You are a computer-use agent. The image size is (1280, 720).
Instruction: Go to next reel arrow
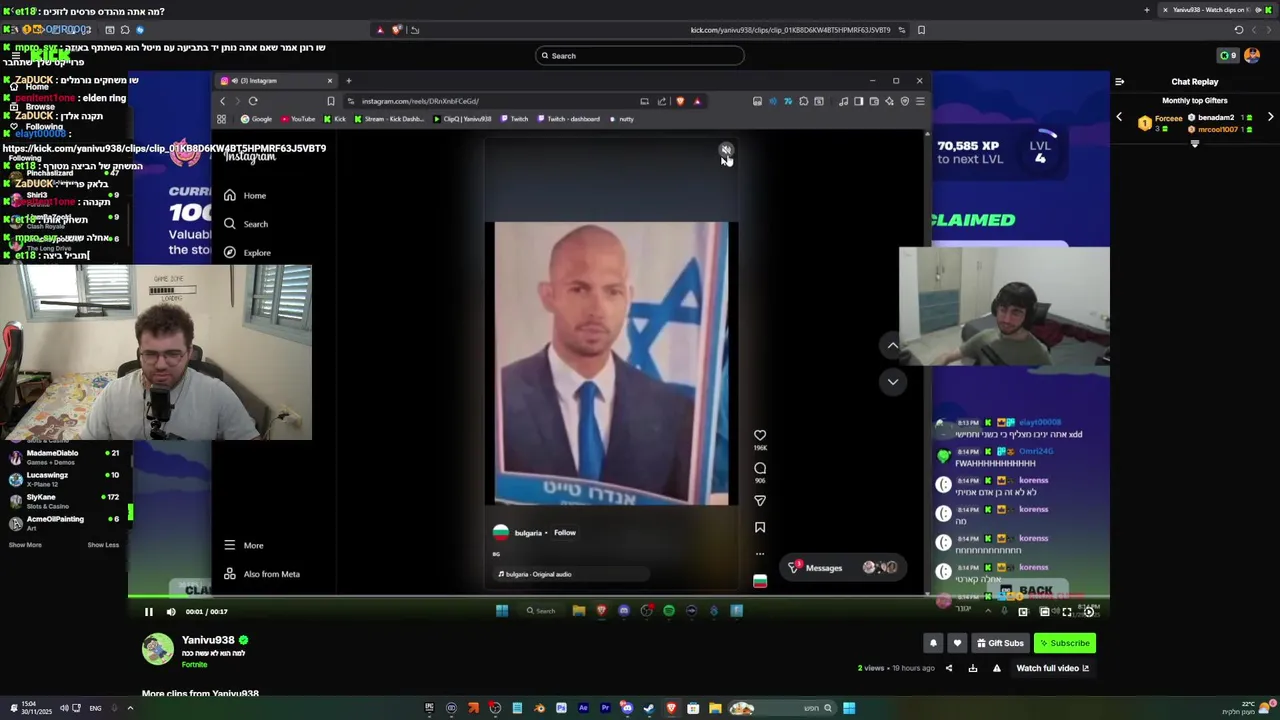tap(893, 381)
